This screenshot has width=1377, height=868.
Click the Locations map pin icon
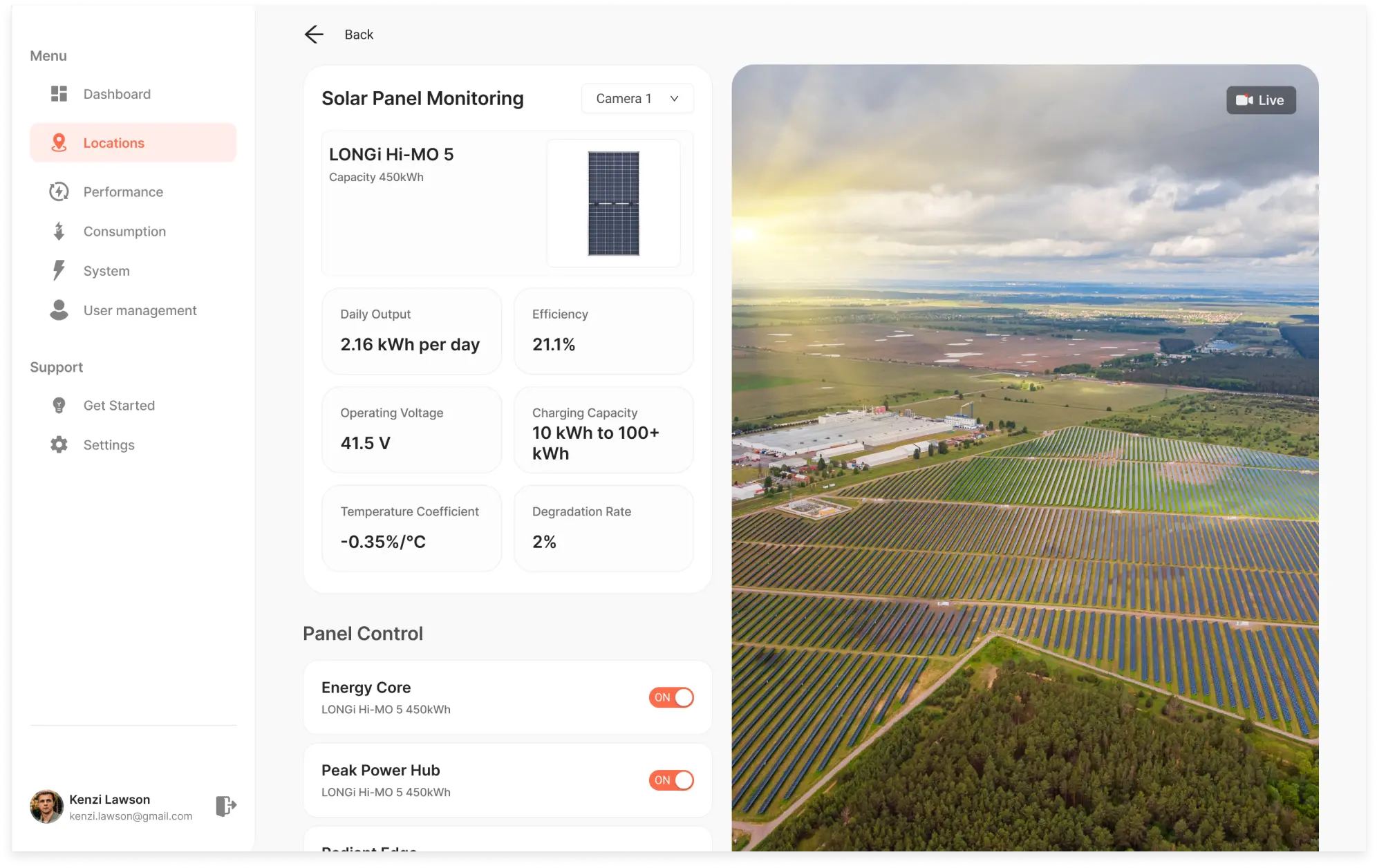59,142
